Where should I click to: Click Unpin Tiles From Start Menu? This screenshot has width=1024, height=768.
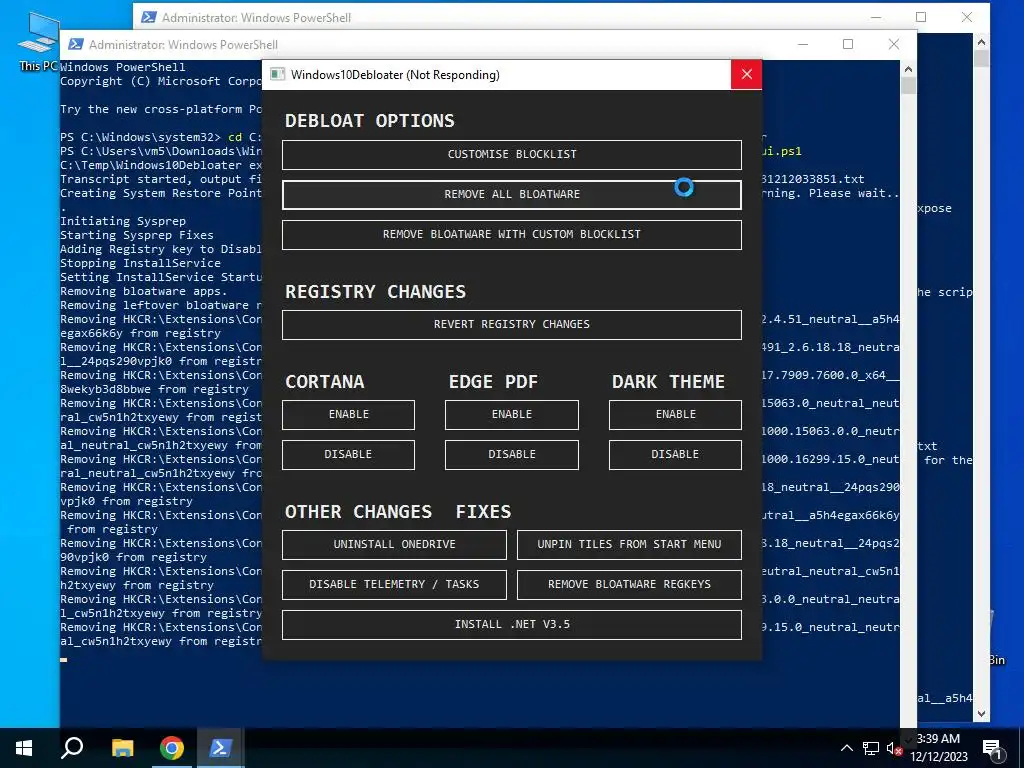(x=629, y=545)
